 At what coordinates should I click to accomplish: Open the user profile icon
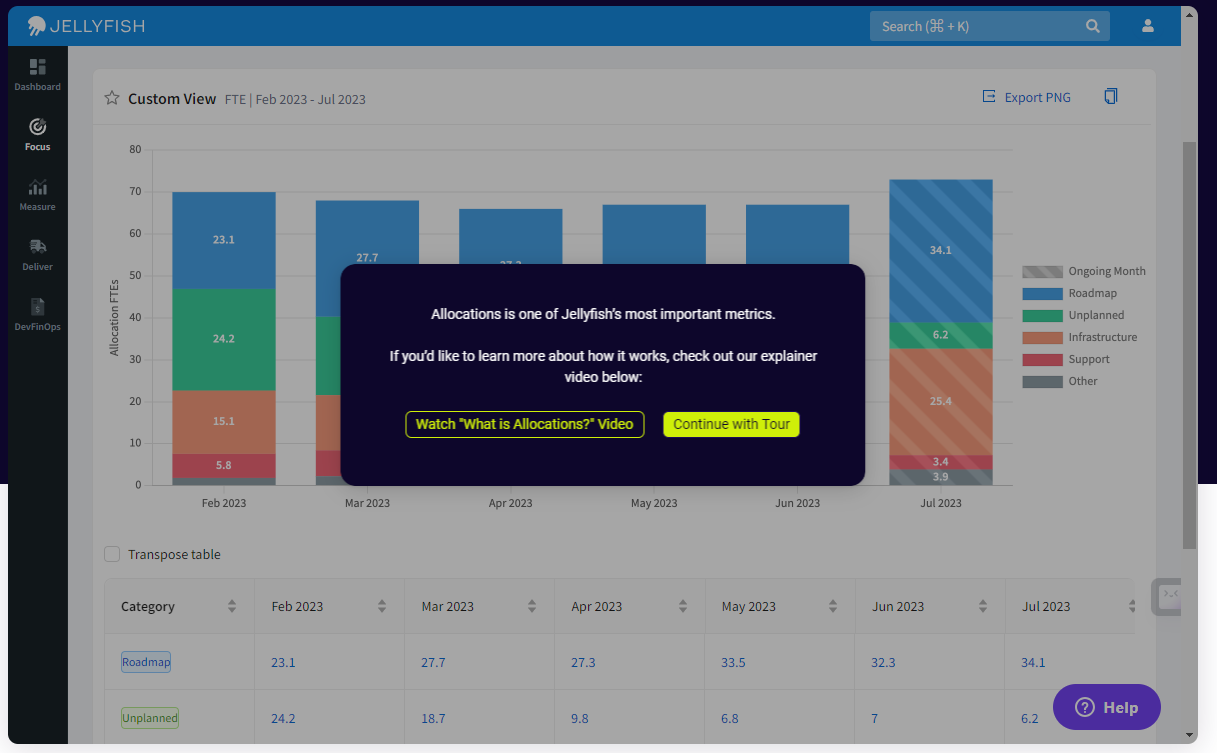(1148, 26)
